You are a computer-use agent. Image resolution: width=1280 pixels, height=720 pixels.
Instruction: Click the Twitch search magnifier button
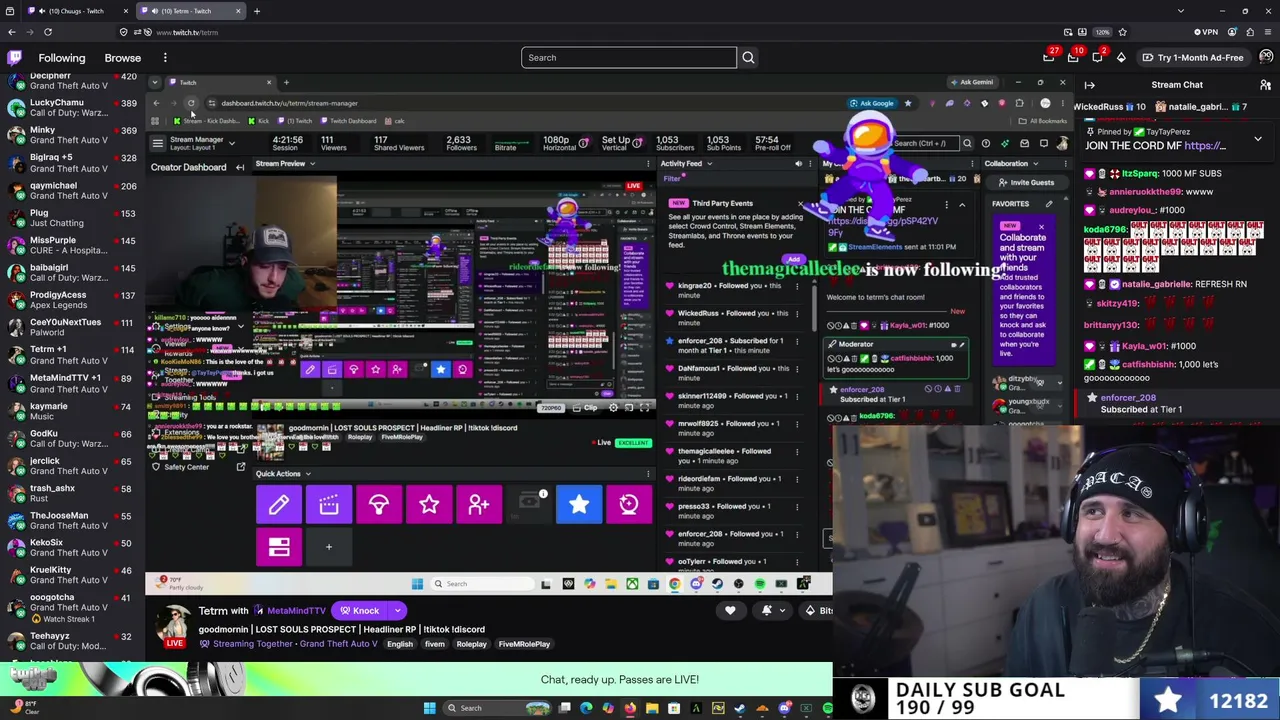(748, 57)
